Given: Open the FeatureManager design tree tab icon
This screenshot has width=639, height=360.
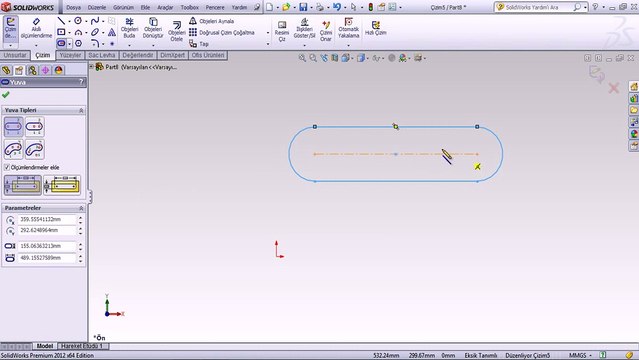Looking at the screenshot, I should point(6,70).
